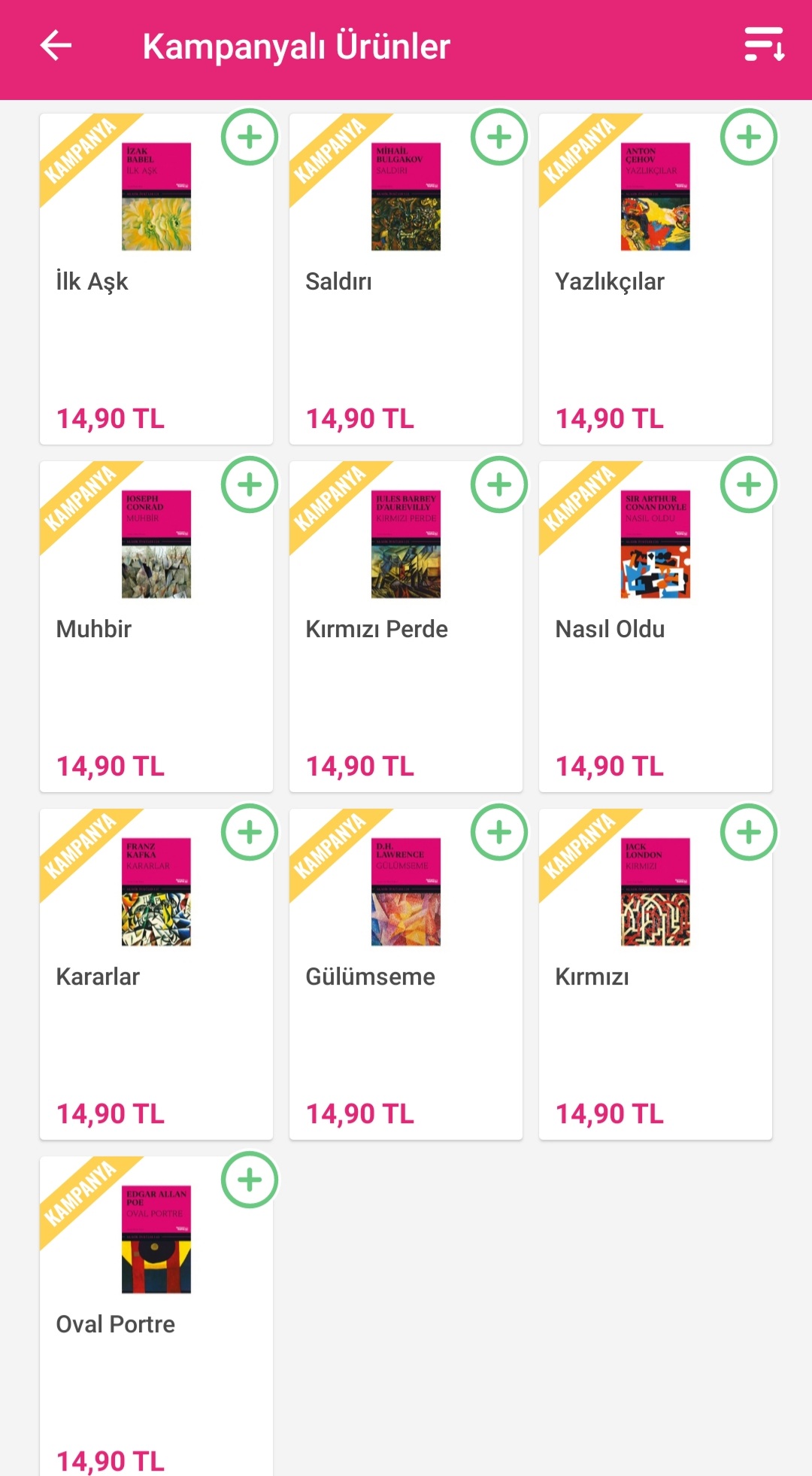View the Saldırı cover thumbnail
This screenshot has width=812, height=1476.
click(x=406, y=196)
